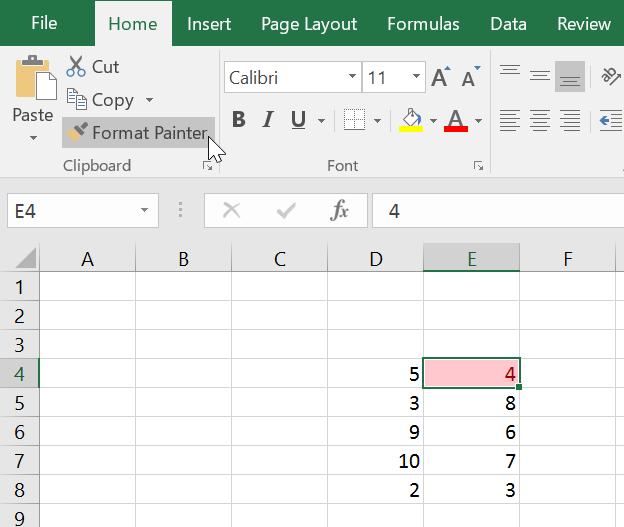Expand the Name Box dropdown arrow
This screenshot has height=527, width=624.
tap(144, 210)
